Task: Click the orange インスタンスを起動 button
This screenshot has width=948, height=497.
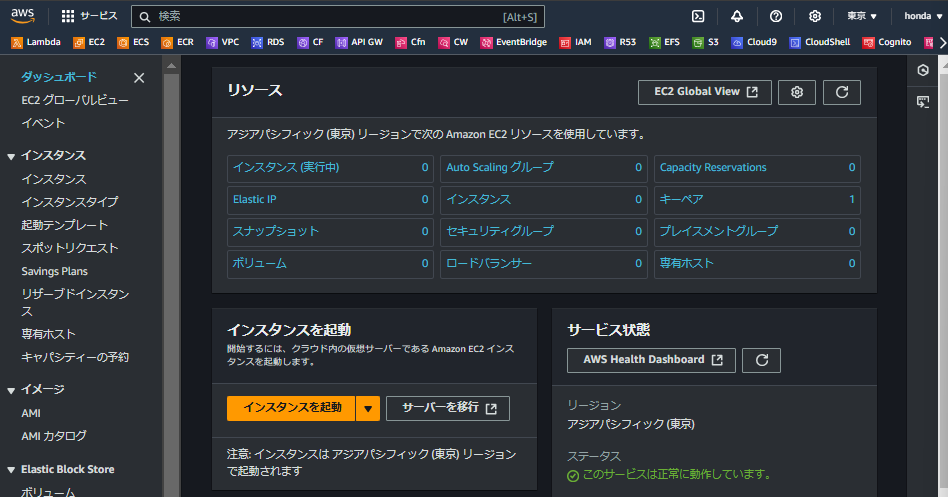Action: pyautogui.click(x=291, y=409)
